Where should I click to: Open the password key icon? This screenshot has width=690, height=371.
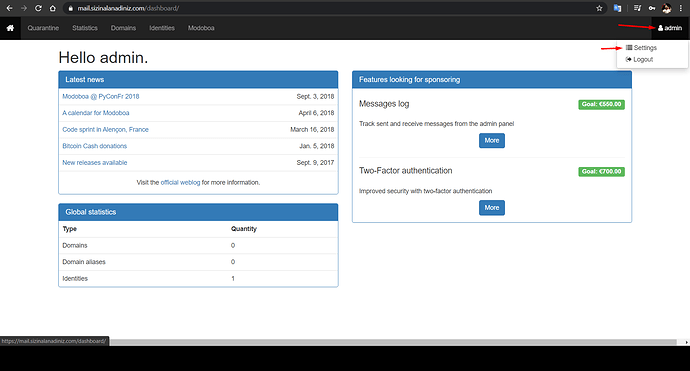click(x=652, y=8)
